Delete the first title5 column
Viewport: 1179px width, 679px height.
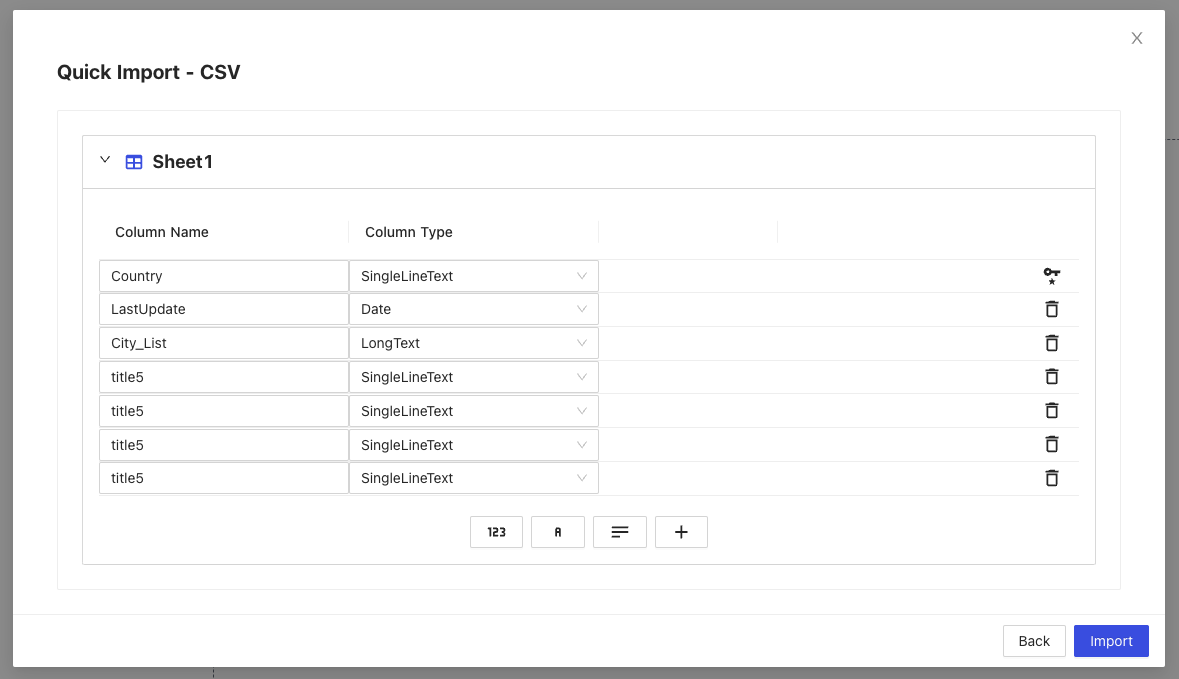pos(1051,377)
